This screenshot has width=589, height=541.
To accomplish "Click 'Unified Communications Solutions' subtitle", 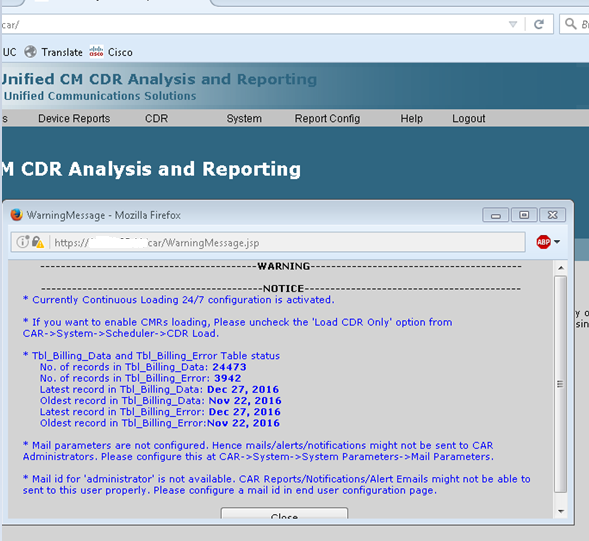I will 100,96.
